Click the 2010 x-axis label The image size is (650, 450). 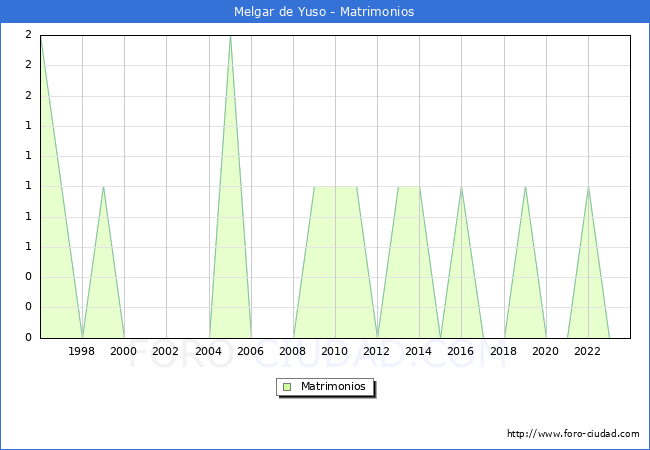[335, 351]
